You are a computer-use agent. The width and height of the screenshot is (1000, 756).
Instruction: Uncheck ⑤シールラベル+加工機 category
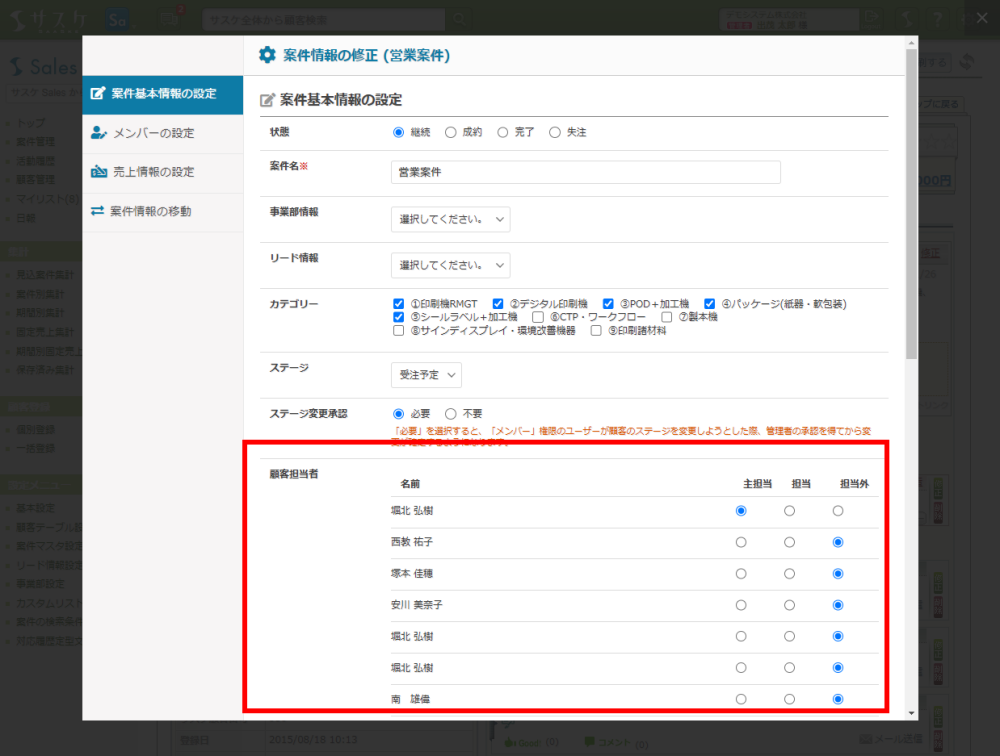click(x=399, y=317)
